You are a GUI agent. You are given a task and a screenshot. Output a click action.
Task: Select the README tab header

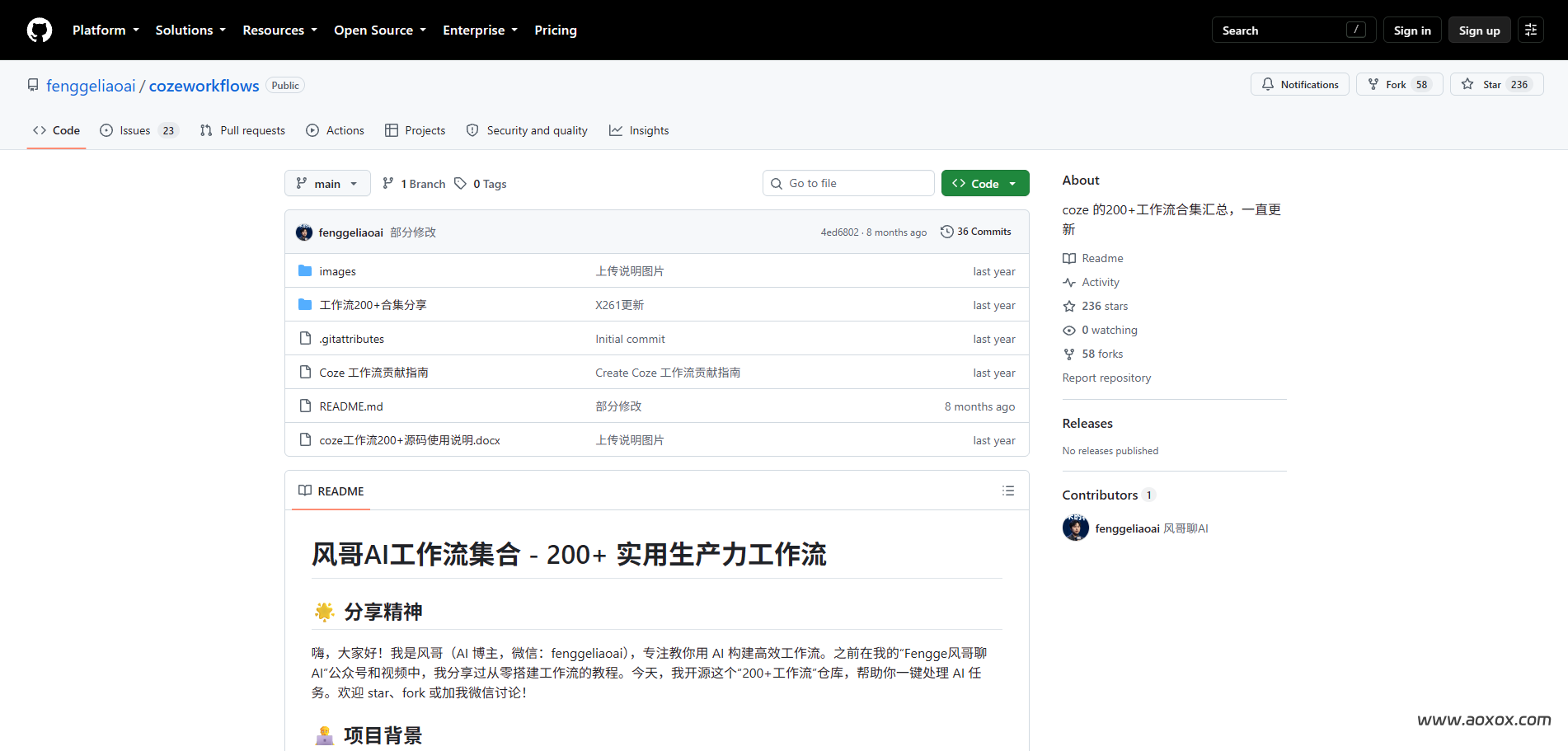pos(331,490)
